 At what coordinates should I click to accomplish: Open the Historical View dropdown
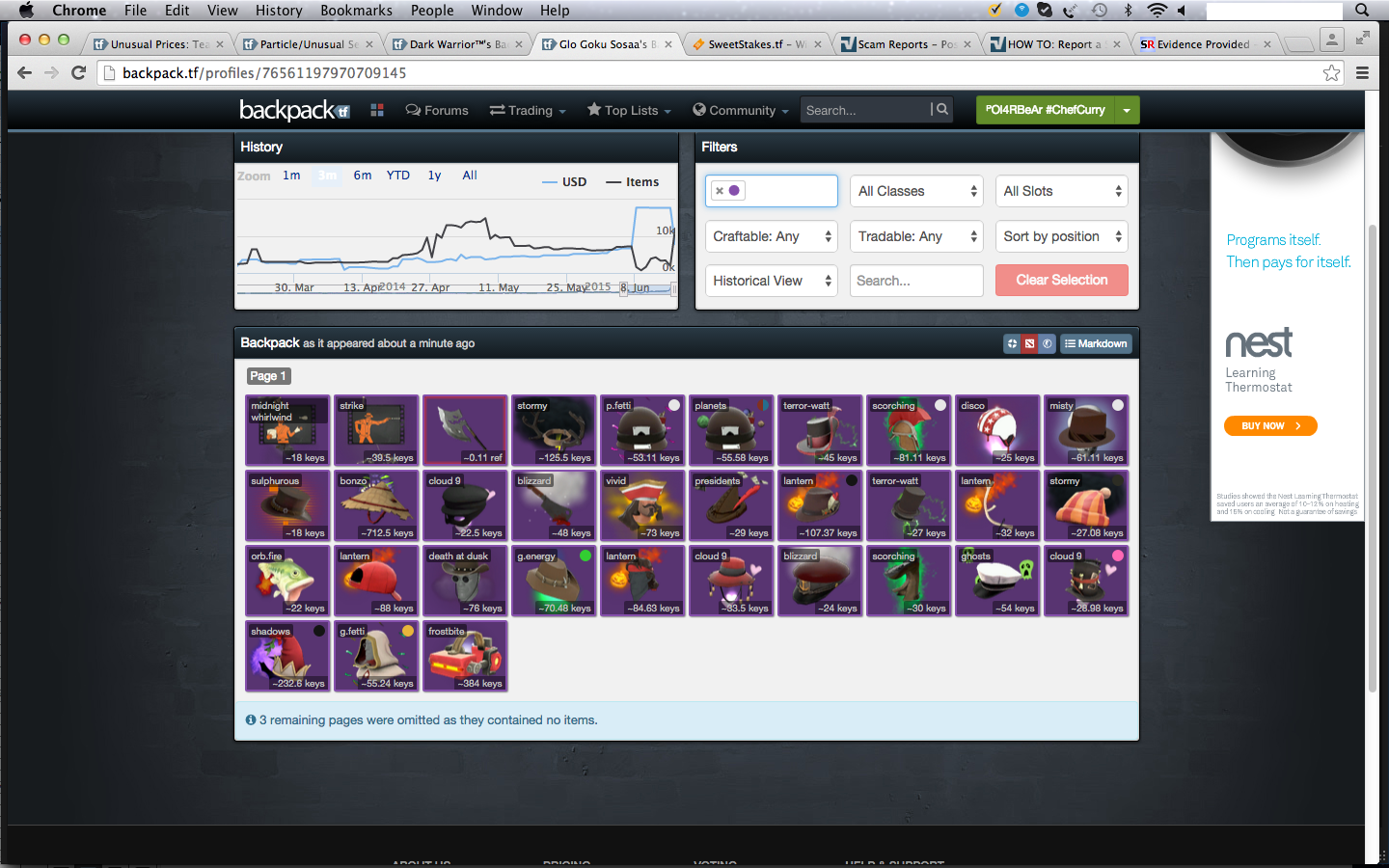tap(771, 281)
